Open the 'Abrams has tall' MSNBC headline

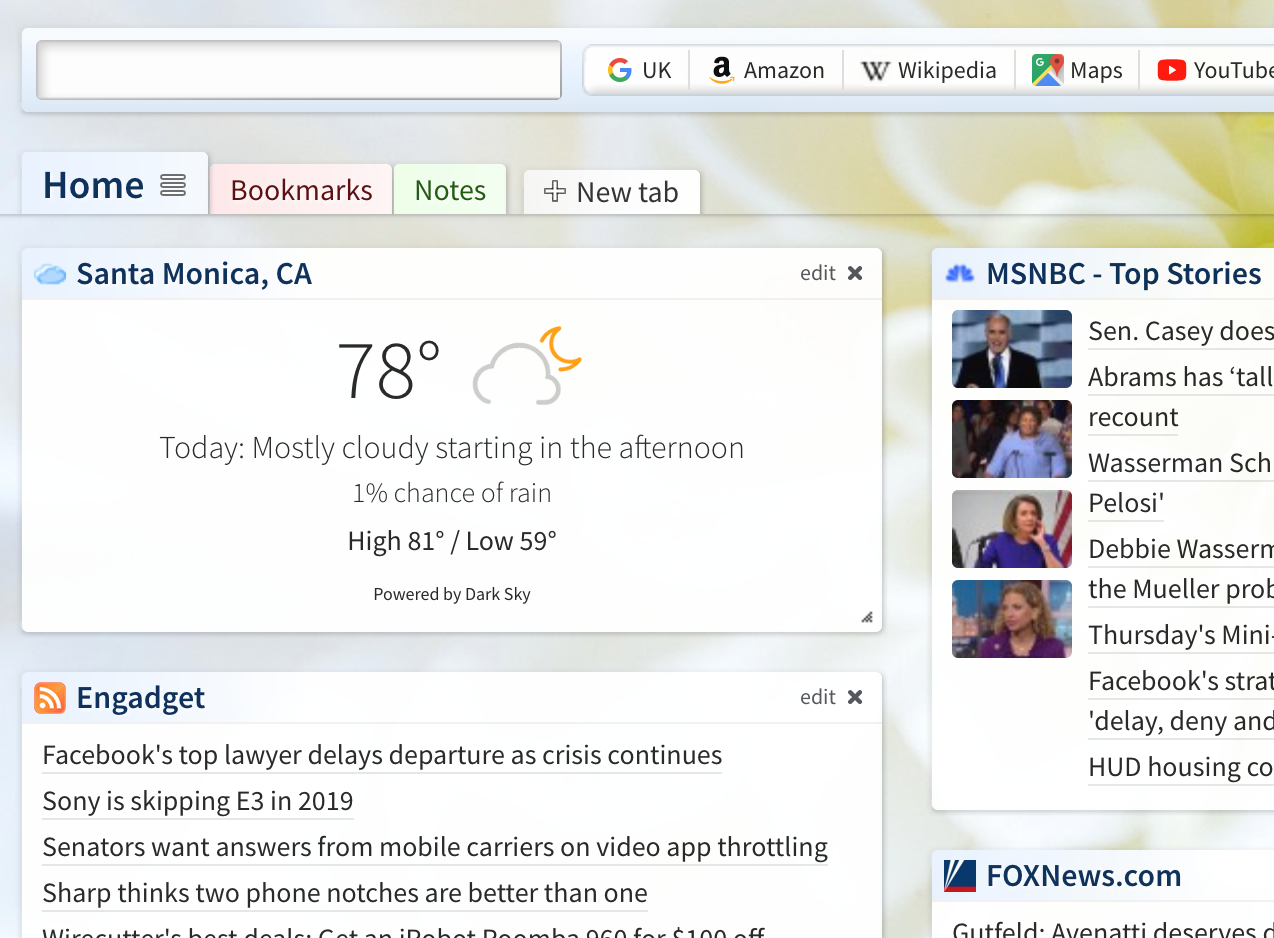1181,397
